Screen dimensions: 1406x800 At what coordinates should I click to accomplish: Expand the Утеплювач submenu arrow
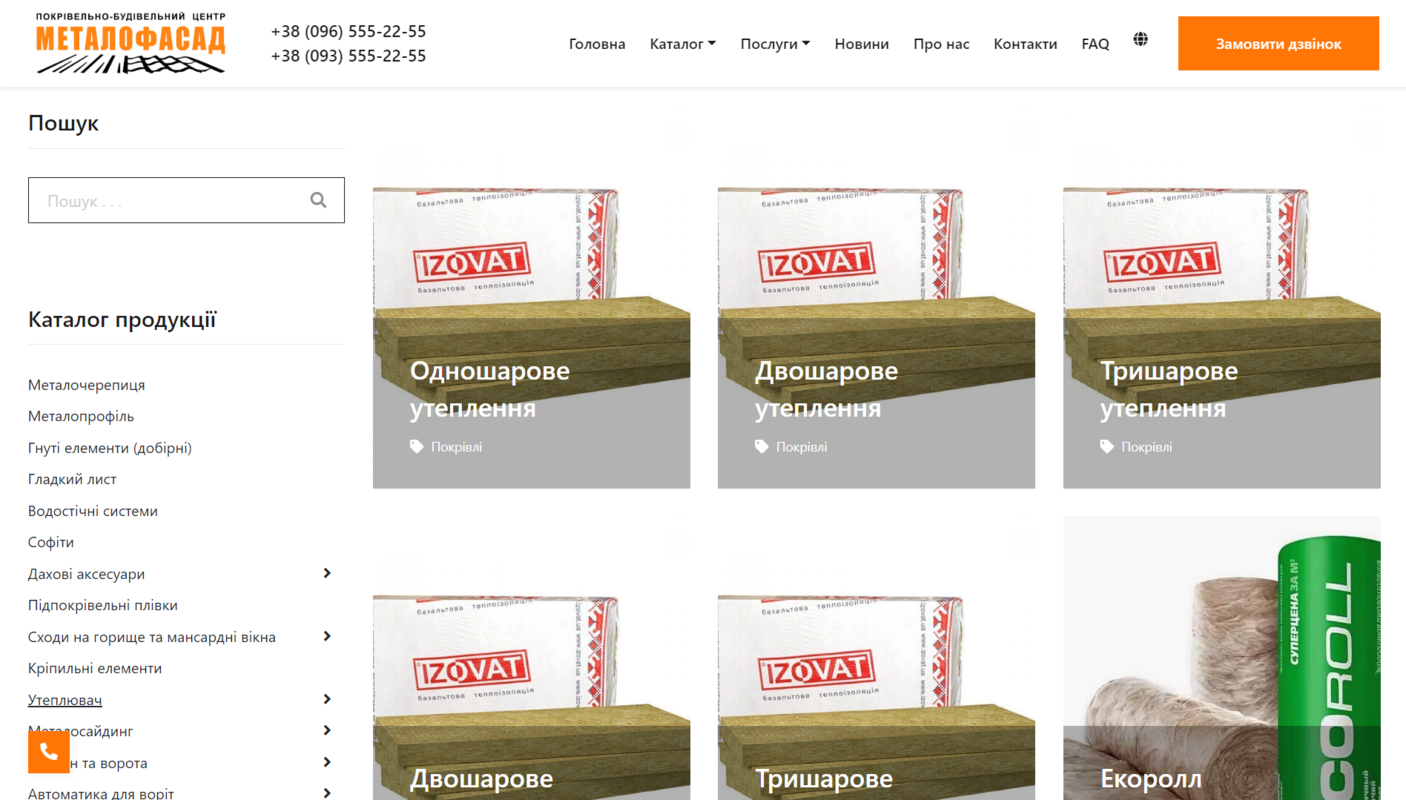327,699
